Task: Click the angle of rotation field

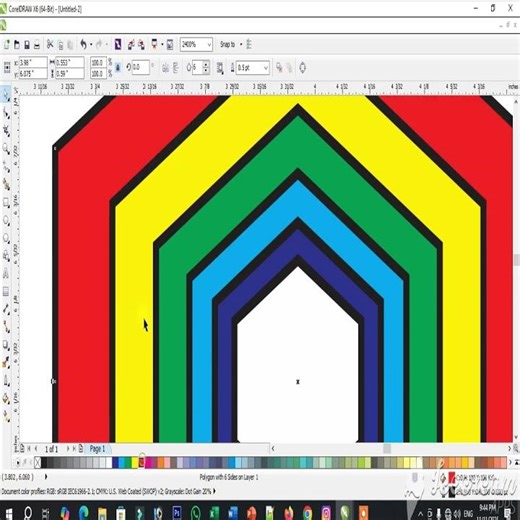Action: tap(141, 68)
